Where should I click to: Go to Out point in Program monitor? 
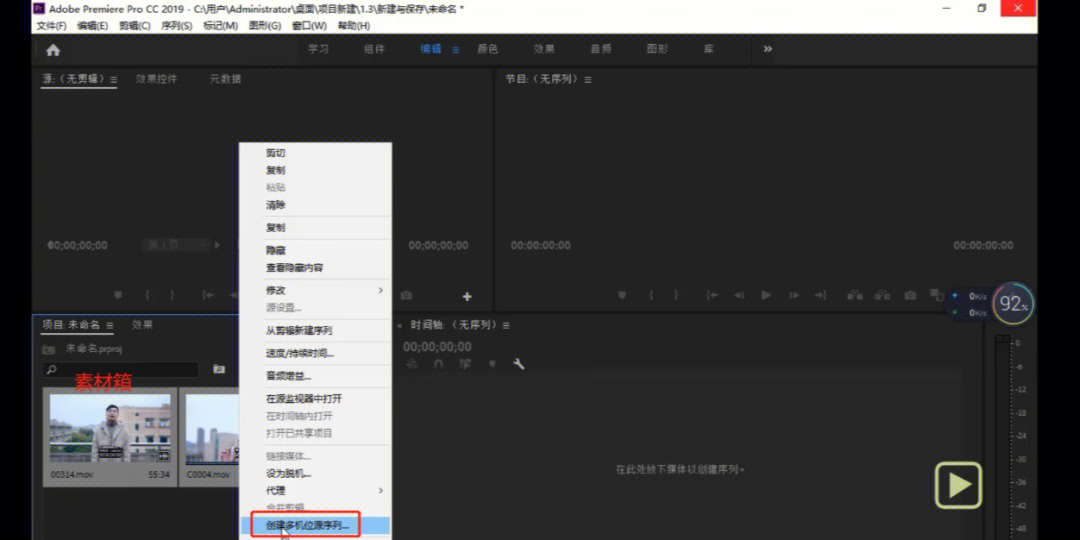point(820,295)
